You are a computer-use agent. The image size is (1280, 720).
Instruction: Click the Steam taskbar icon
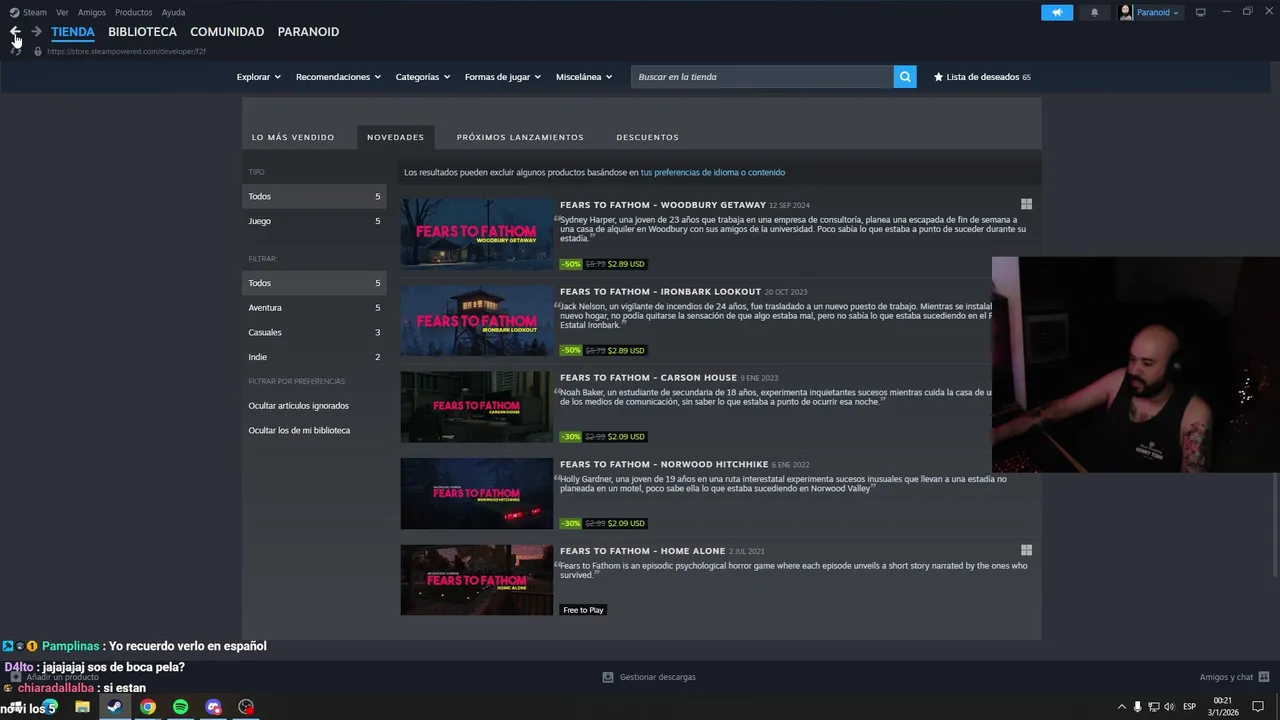114,707
